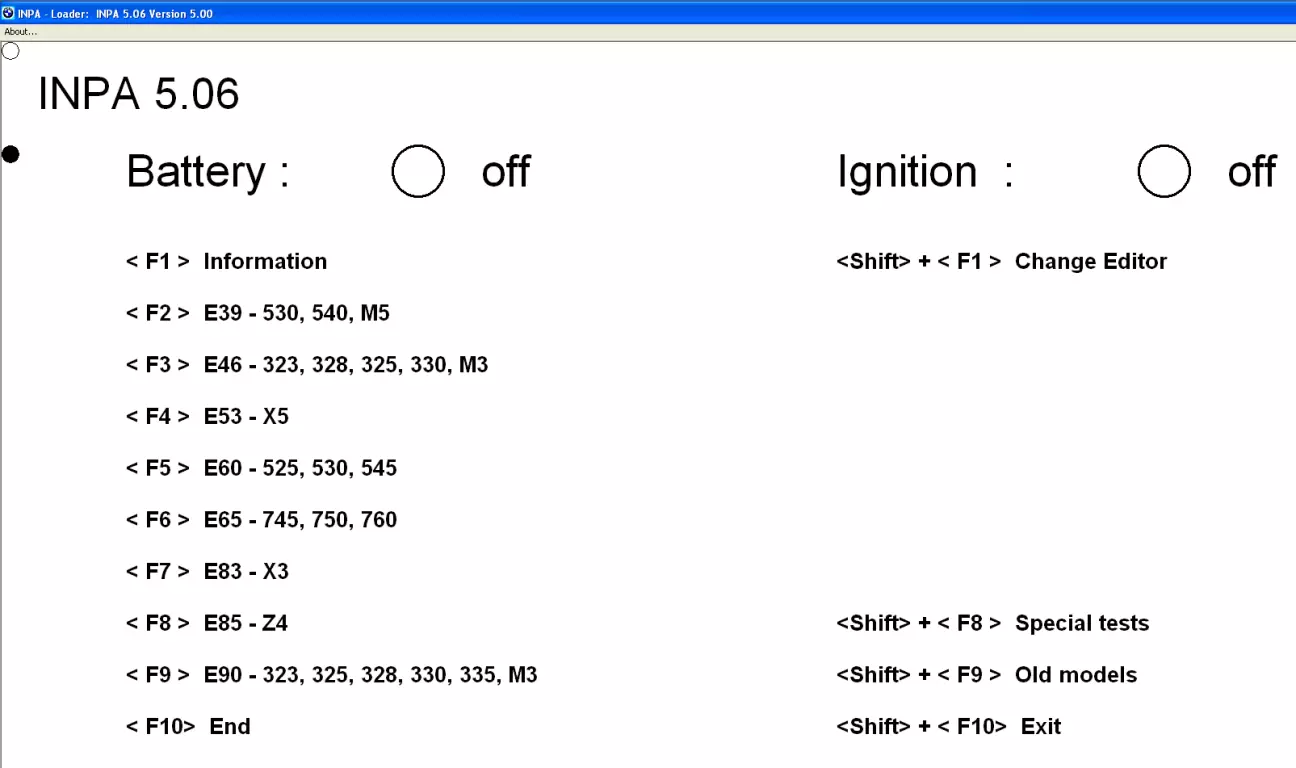Open the About... menu

pos(20,32)
